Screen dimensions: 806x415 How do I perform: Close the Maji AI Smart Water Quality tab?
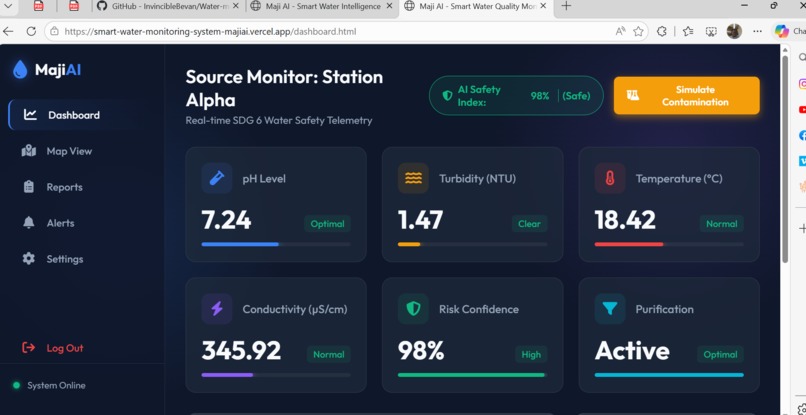tap(543, 6)
